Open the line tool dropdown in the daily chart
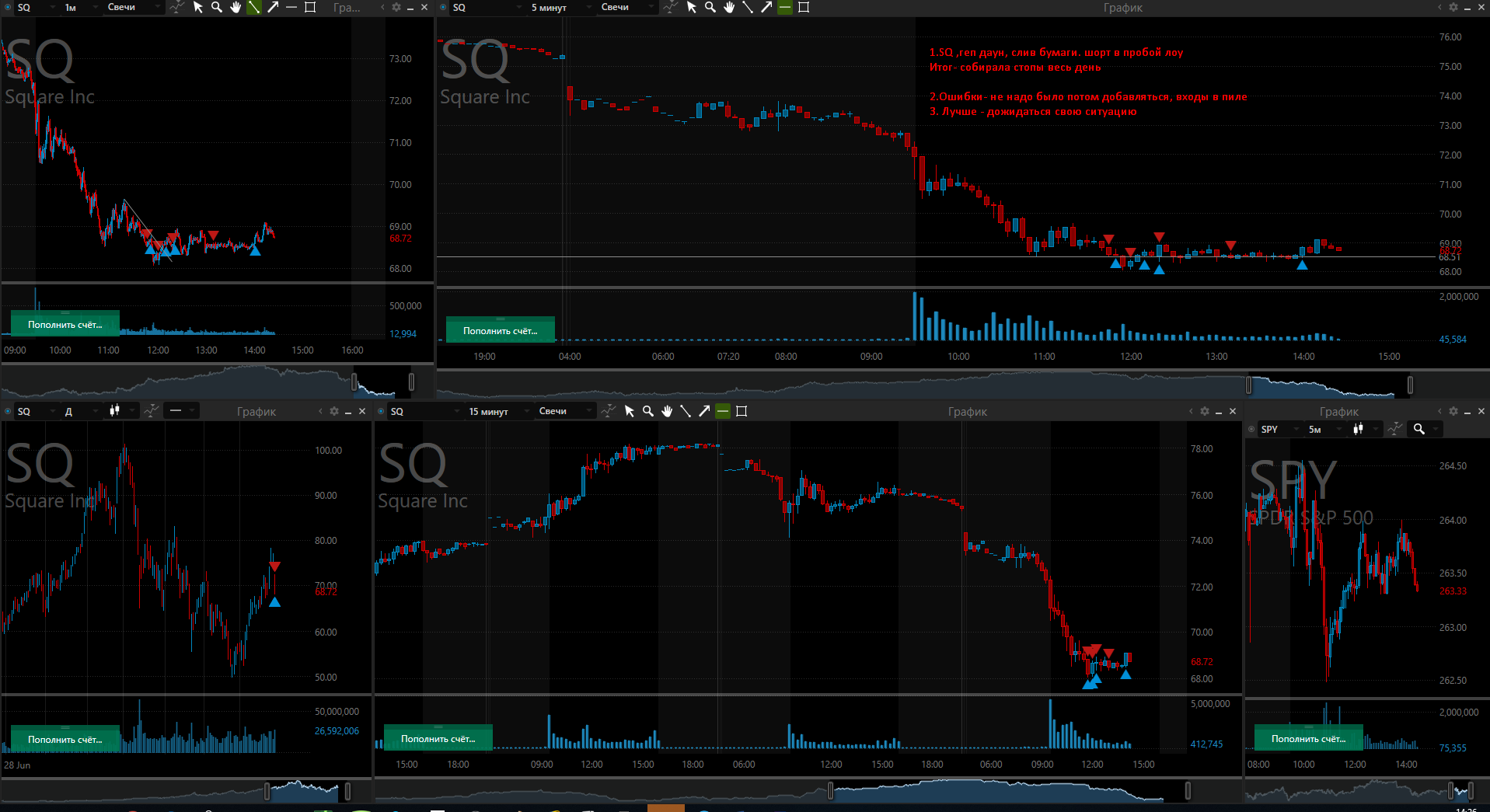The width and height of the screenshot is (1490, 812). pos(183,411)
